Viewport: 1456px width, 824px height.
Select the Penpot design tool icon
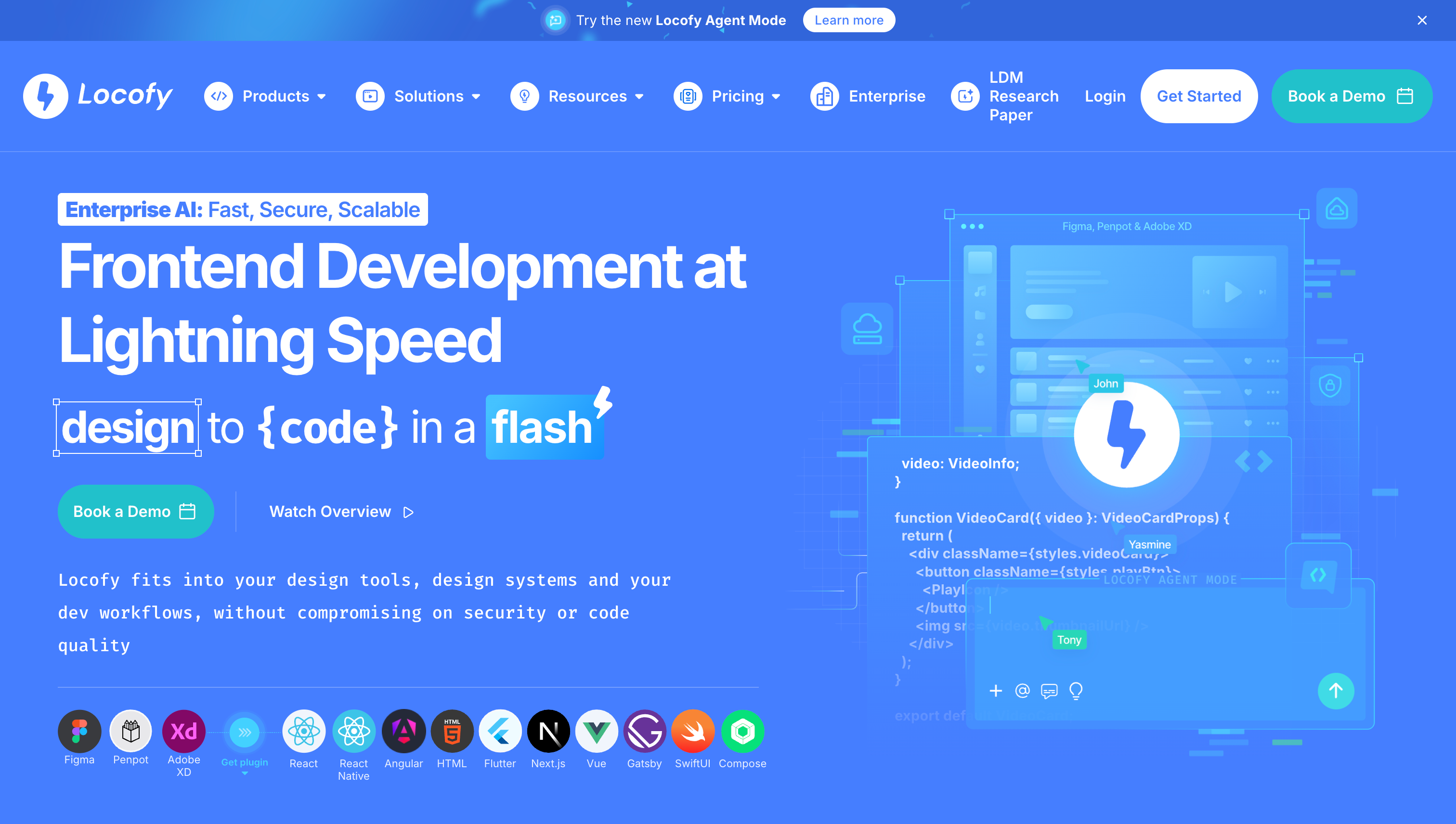[130, 731]
